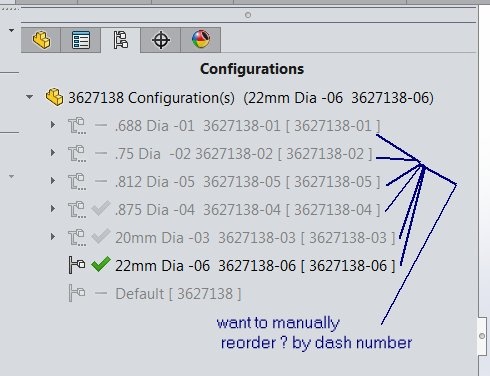The height and width of the screenshot is (376, 490).
Task: Expand the .688 Dia -01 configuration
Action: point(53,125)
